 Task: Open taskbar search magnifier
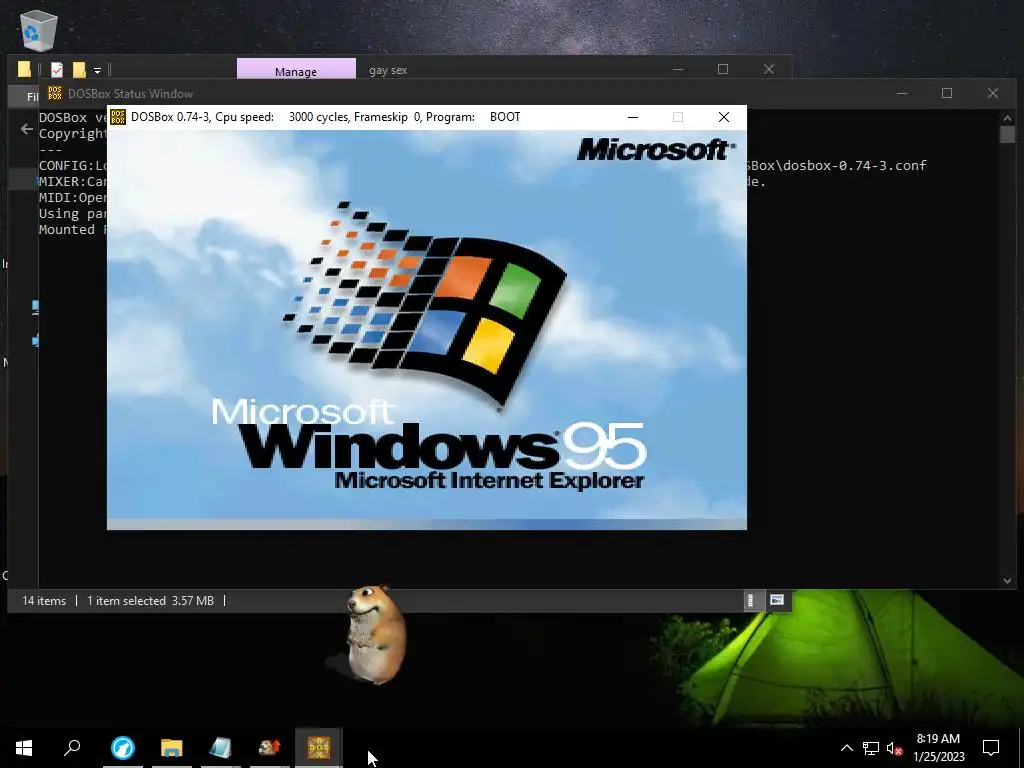72,747
